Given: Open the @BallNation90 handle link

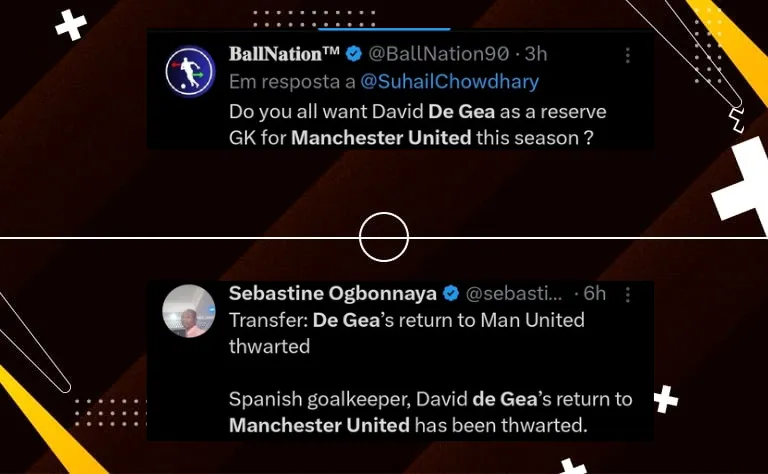Looking at the screenshot, I should (x=438, y=54).
